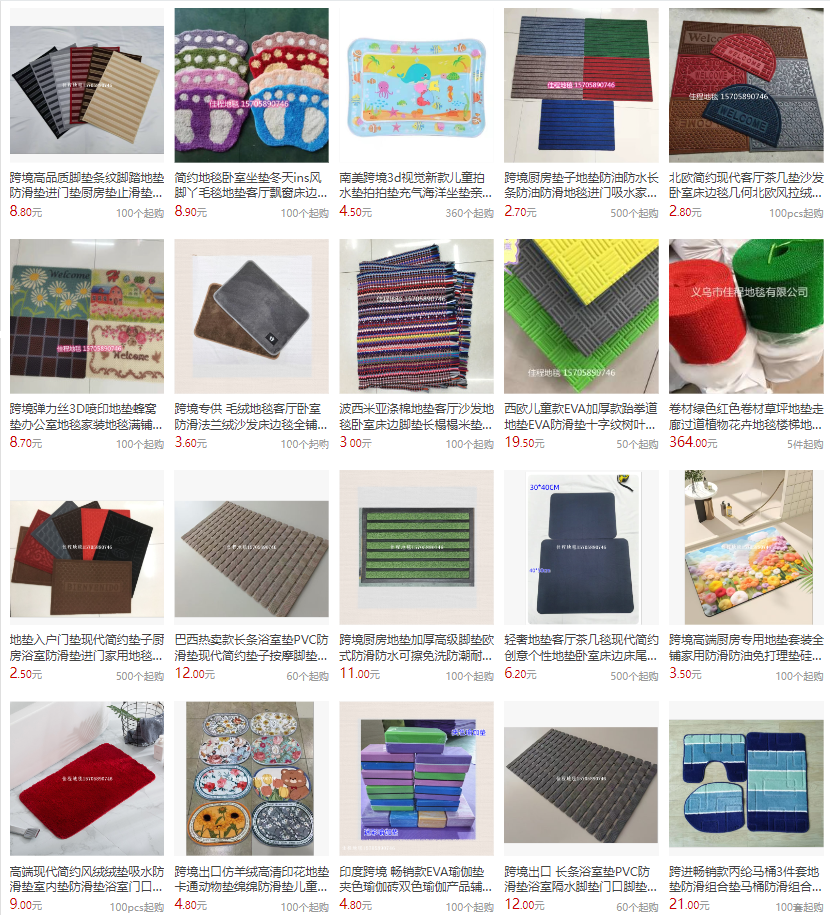
Task: View the green-striped kitchen mat image
Action: 416,547
